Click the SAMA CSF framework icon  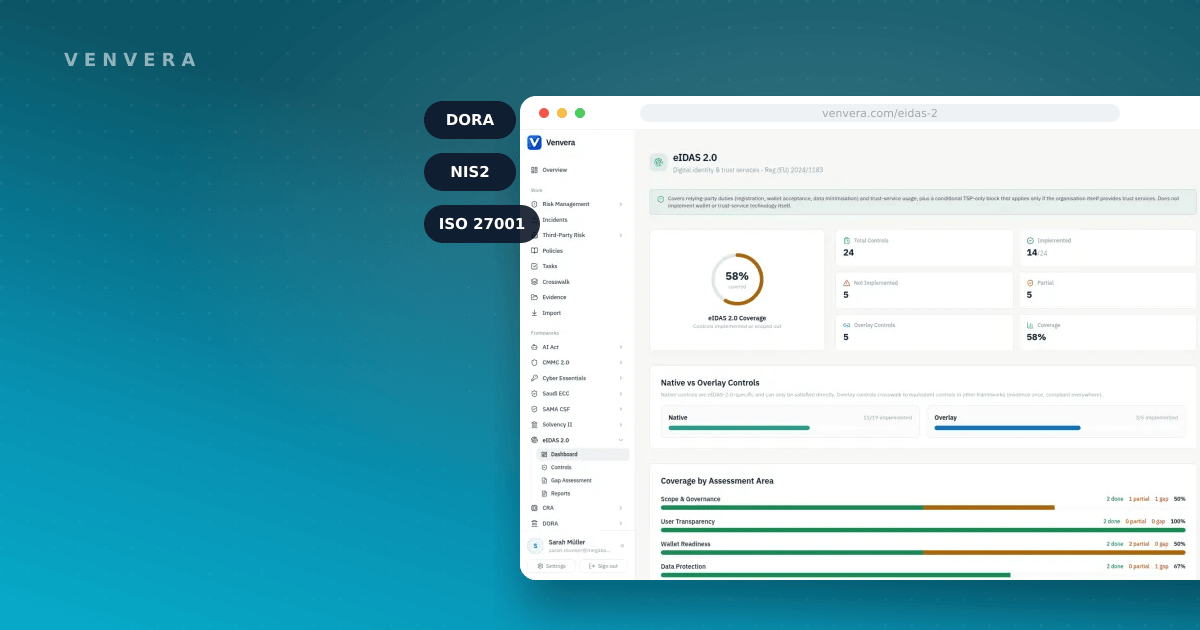pyautogui.click(x=534, y=409)
